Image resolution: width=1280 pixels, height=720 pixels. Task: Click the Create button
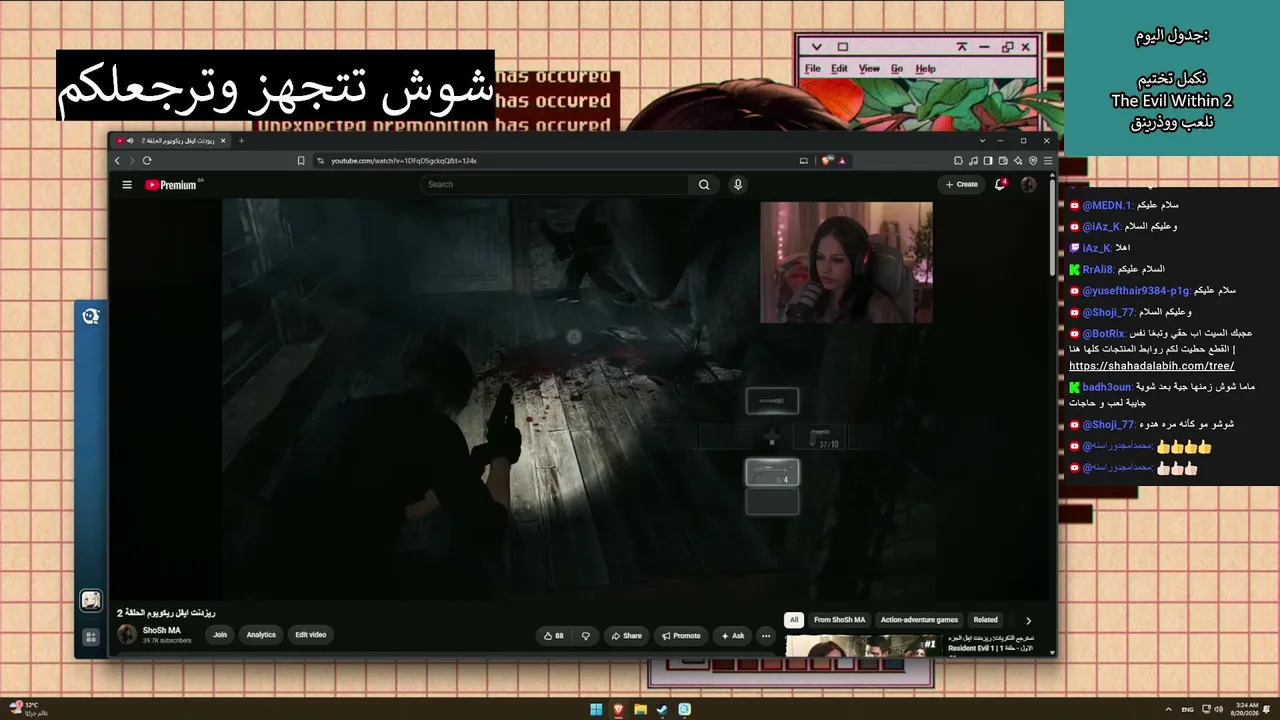962,184
